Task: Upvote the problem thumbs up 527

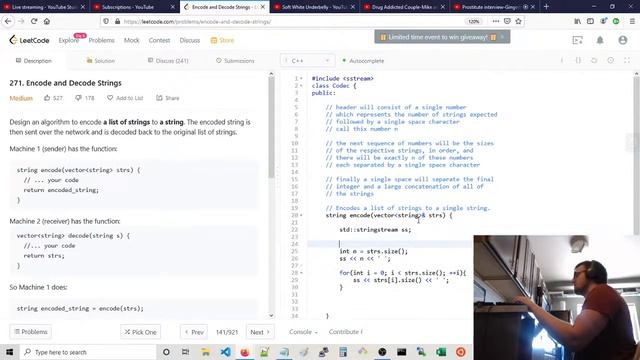Action: click(x=53, y=98)
